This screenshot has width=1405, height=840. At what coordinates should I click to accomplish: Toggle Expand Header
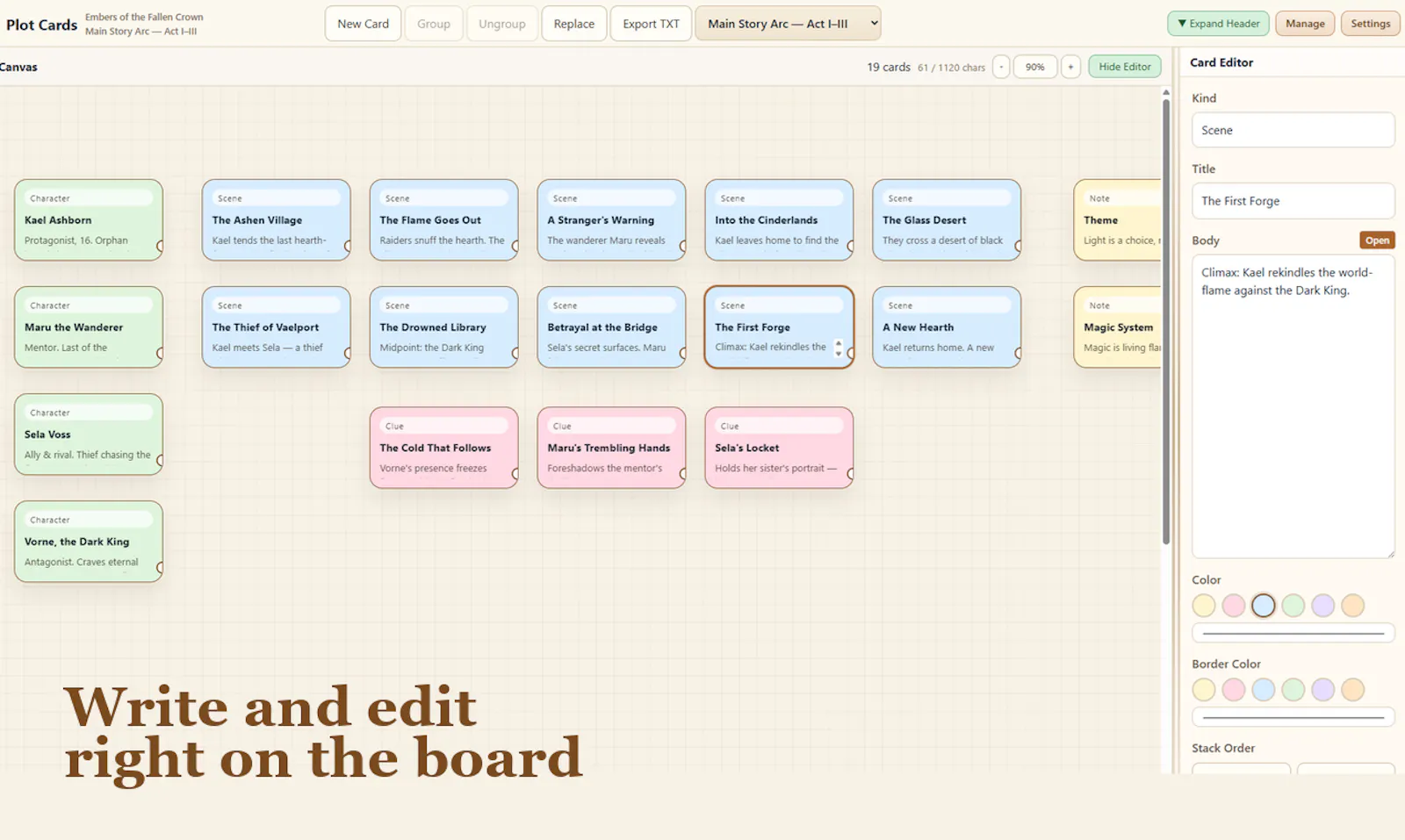click(x=1218, y=24)
